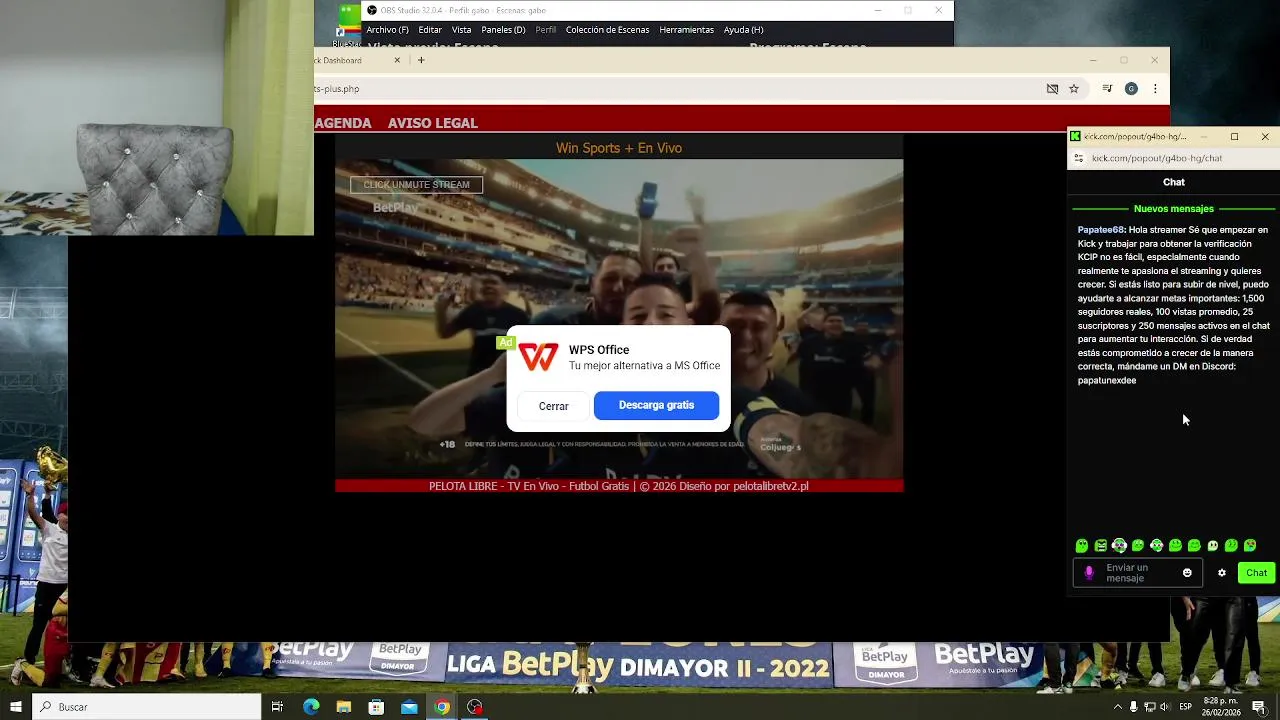Image resolution: width=1280 pixels, height=720 pixels.
Task: Open Task View on the taskbar
Action: click(277, 707)
